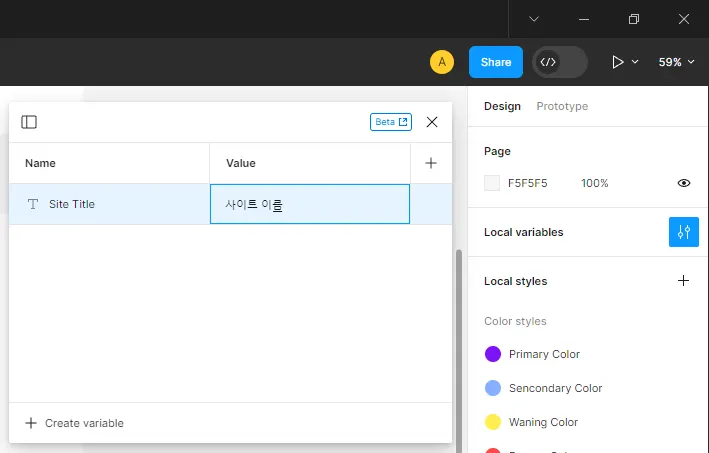Toggle page background visibility eye
The height and width of the screenshot is (453, 709).
684,183
